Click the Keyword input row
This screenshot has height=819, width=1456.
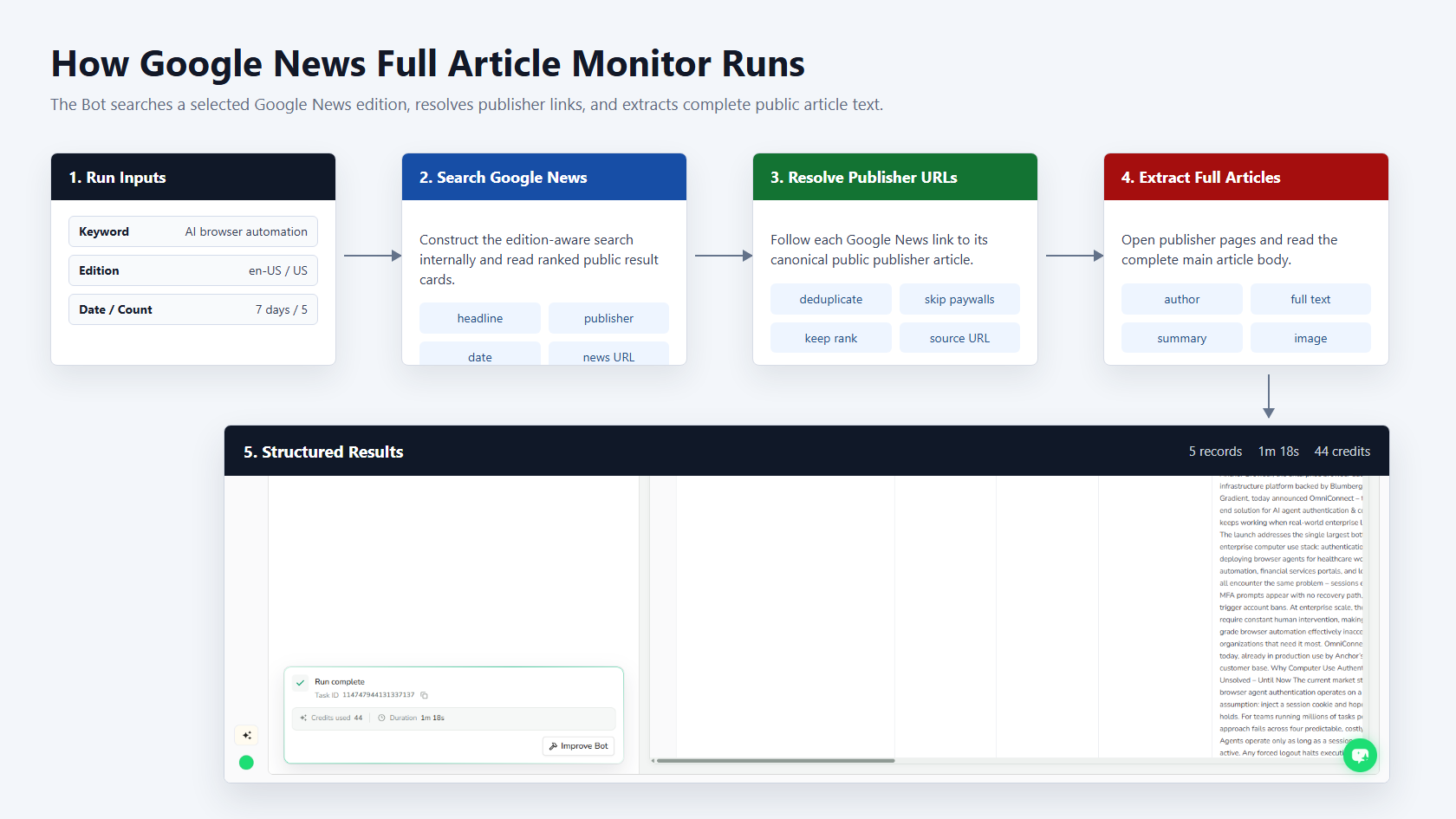193,231
